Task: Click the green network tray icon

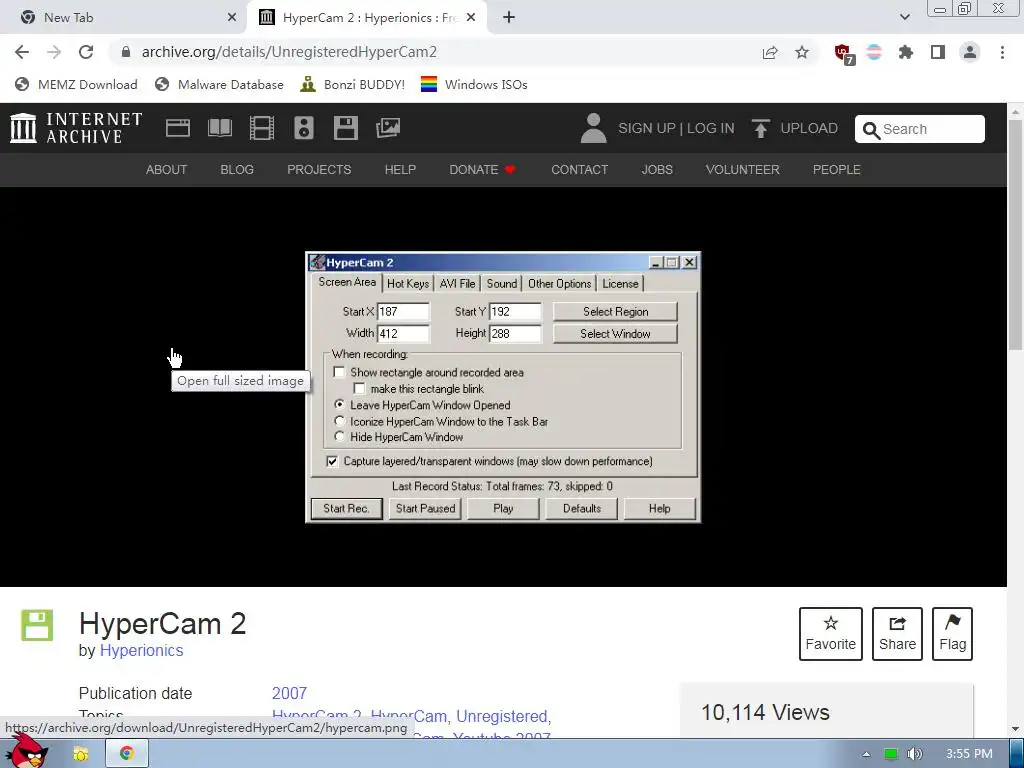Action: [891, 754]
